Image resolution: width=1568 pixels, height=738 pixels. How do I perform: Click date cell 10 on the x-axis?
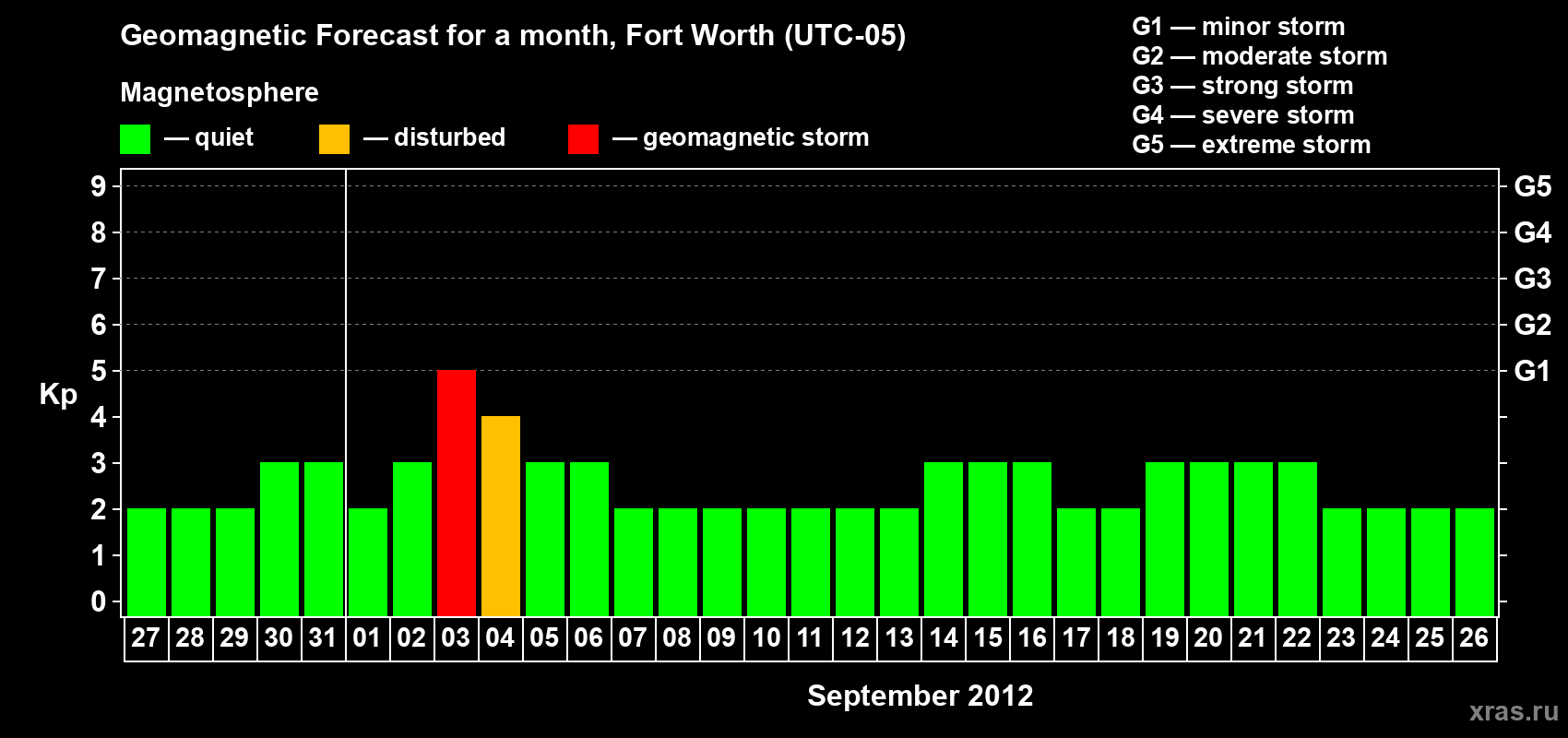[766, 638]
